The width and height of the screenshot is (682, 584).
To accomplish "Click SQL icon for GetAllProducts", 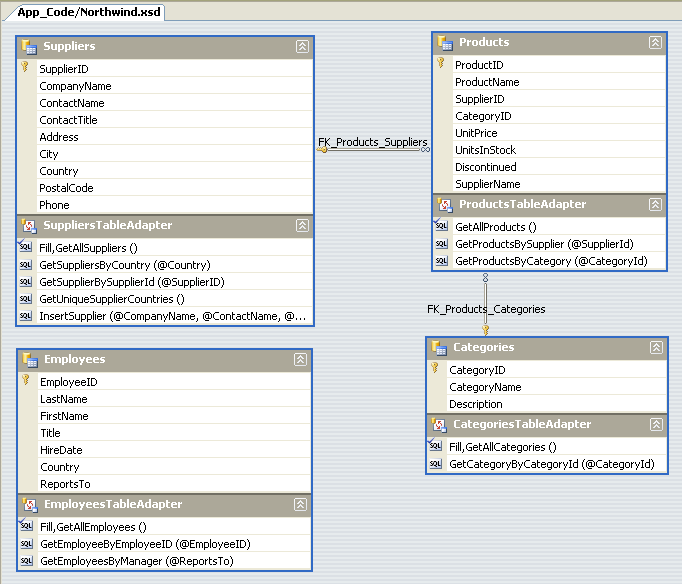I will [x=441, y=225].
